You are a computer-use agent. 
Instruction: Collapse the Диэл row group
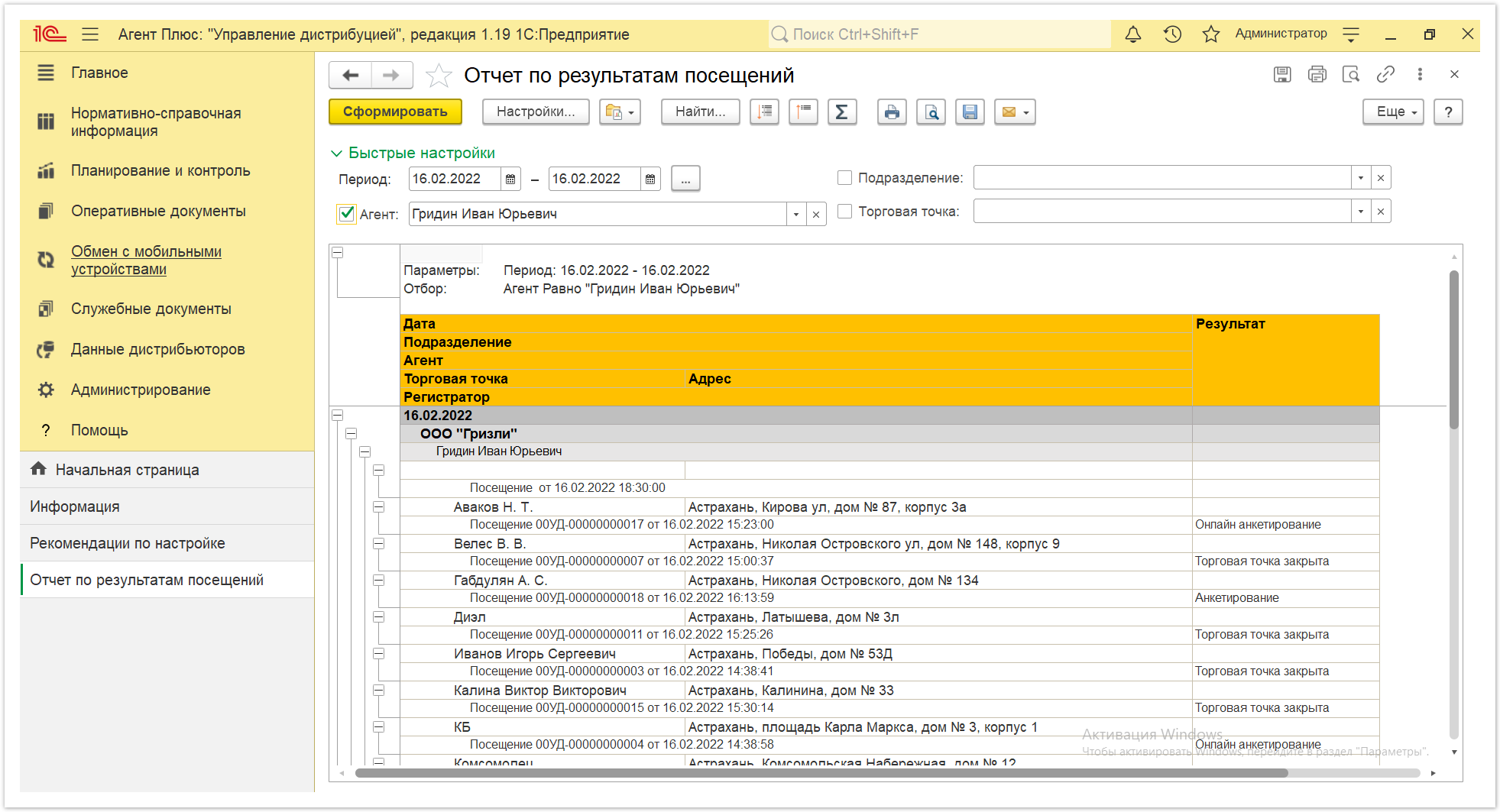[x=378, y=616]
